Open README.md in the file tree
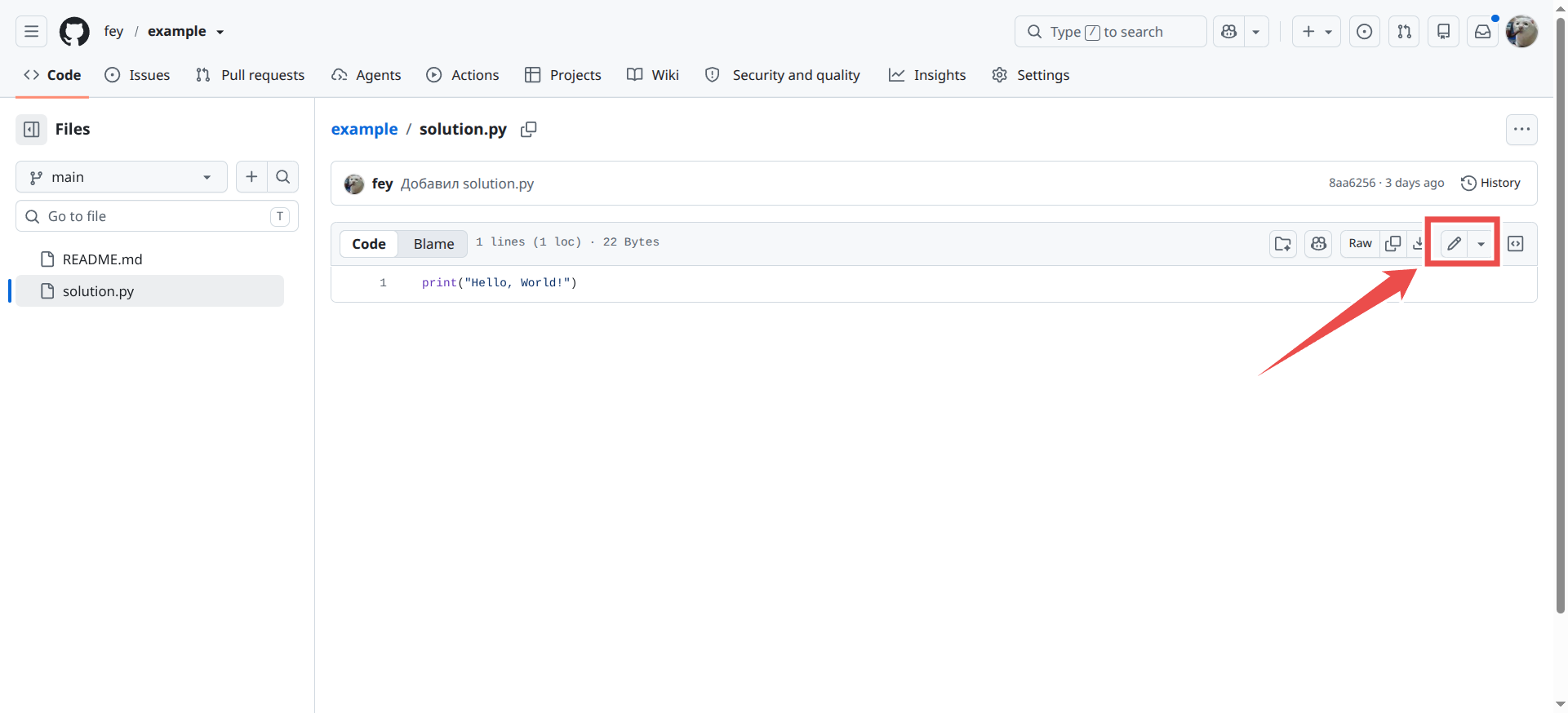 pyautogui.click(x=149, y=259)
